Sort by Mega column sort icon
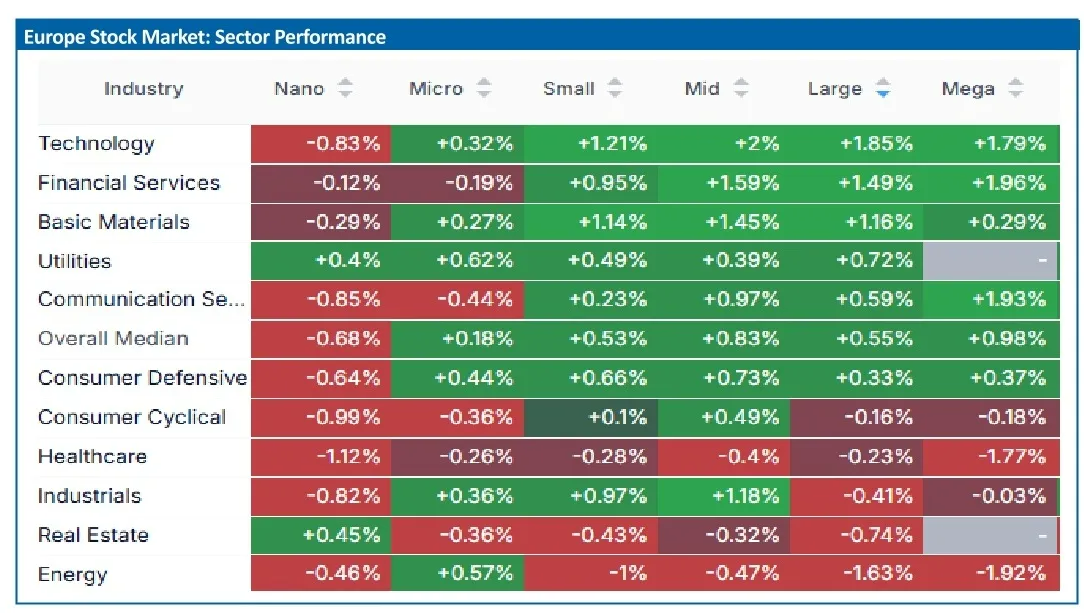Screen dimensions: 1084x613 (x=1015, y=88)
